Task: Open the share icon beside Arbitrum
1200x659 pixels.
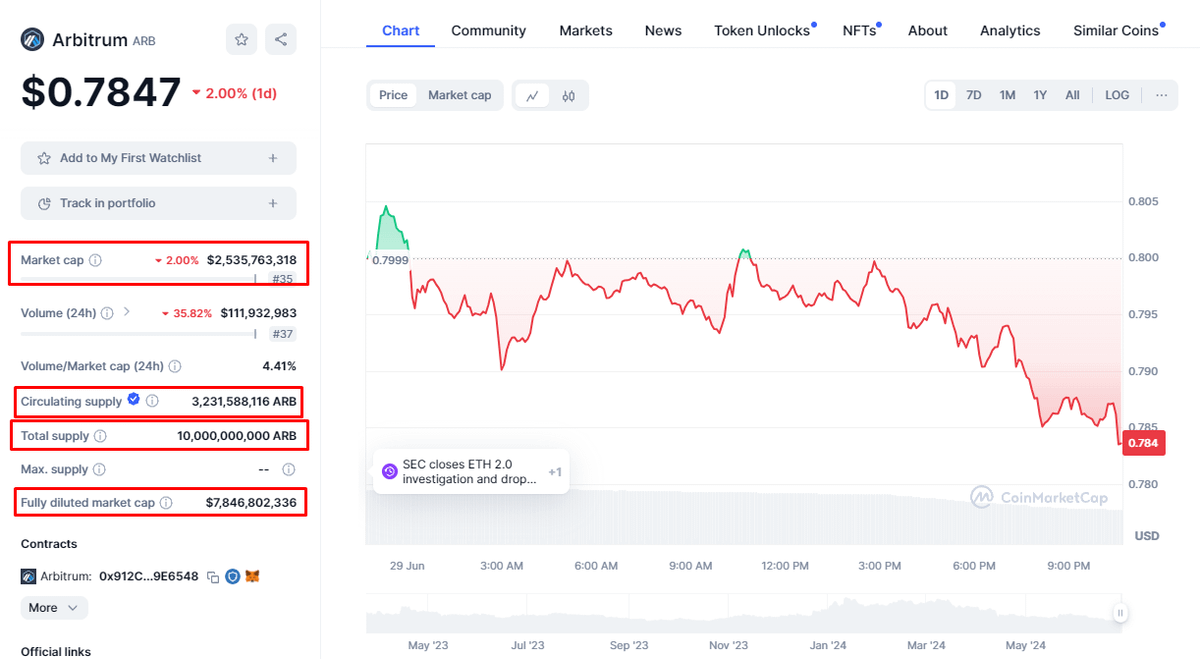Action: [x=280, y=40]
